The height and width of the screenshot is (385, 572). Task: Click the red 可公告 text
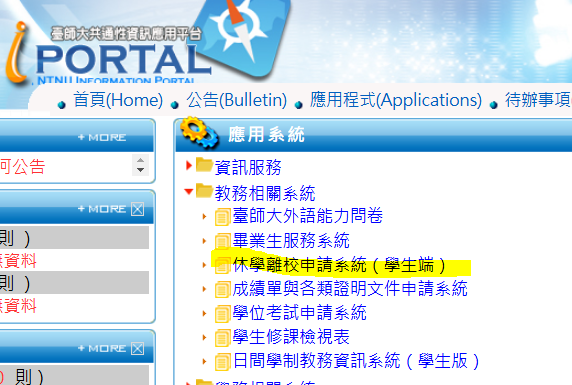click(x=22, y=167)
